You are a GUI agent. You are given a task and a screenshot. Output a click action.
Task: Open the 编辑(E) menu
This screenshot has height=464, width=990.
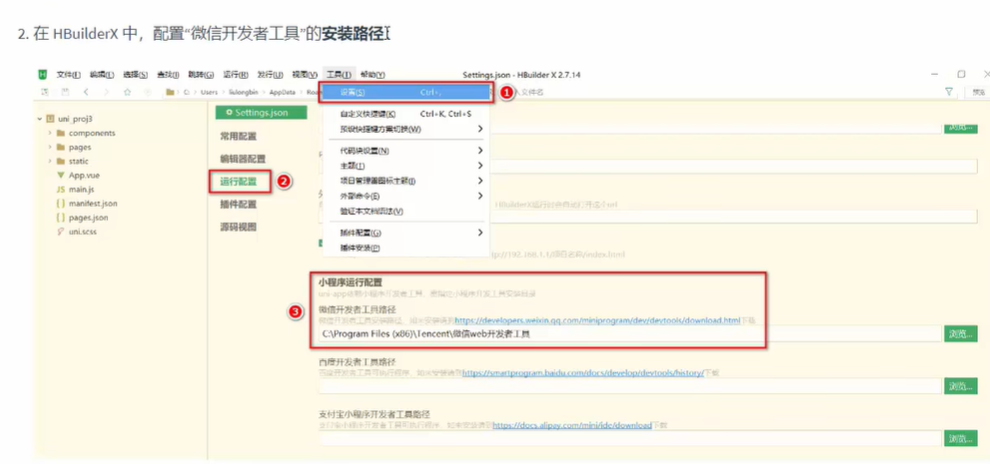(102, 74)
